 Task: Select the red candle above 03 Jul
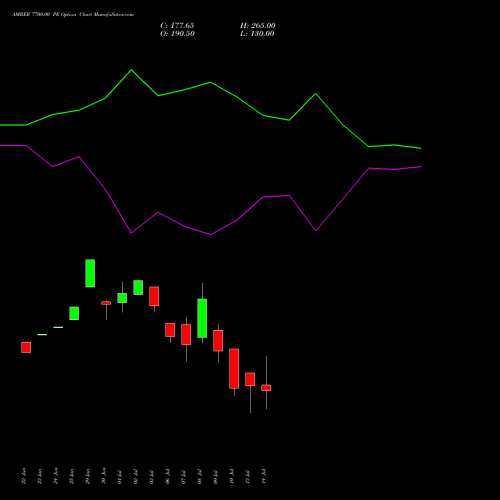154,296
